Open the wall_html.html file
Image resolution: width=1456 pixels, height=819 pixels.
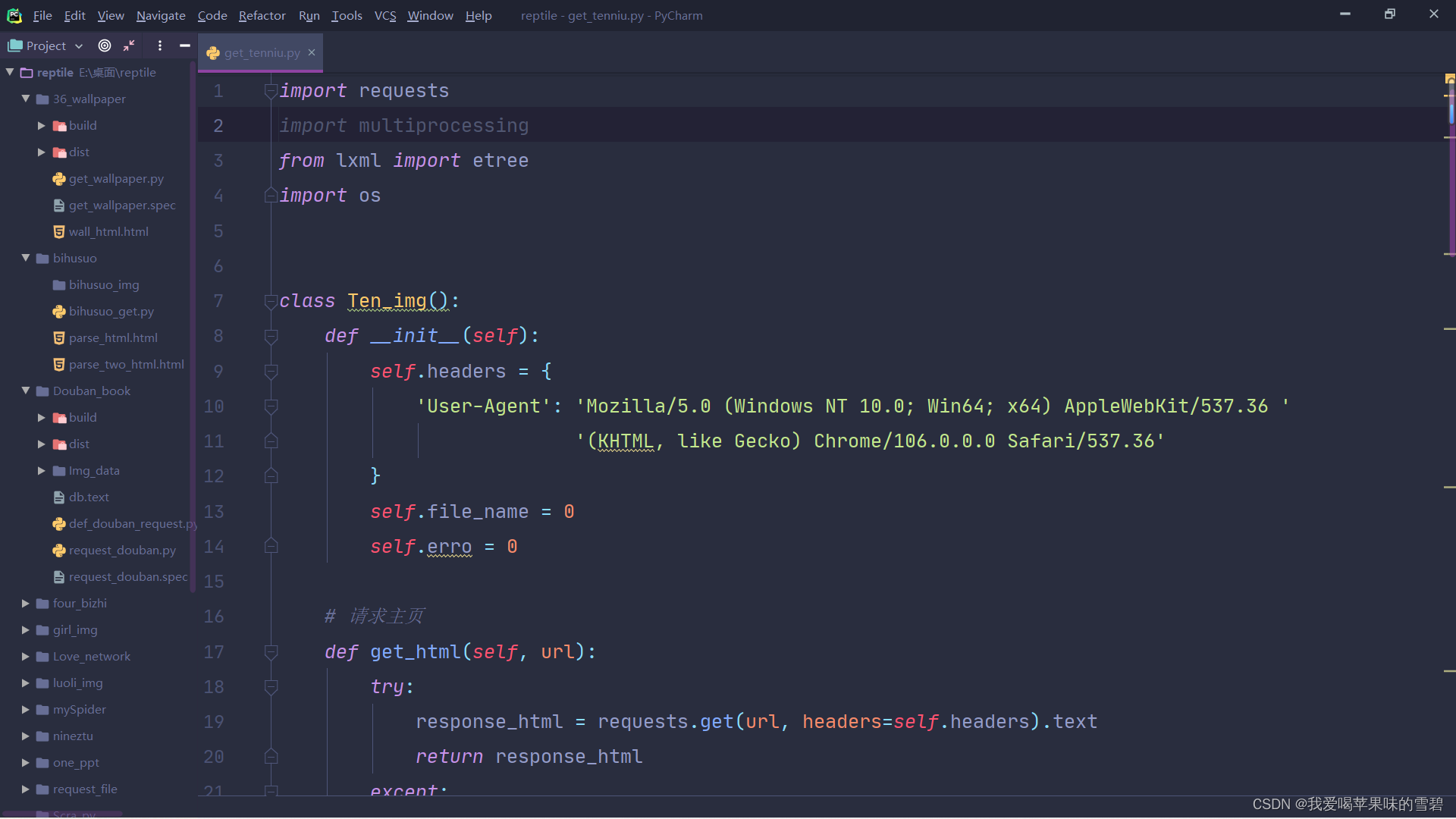click(108, 232)
